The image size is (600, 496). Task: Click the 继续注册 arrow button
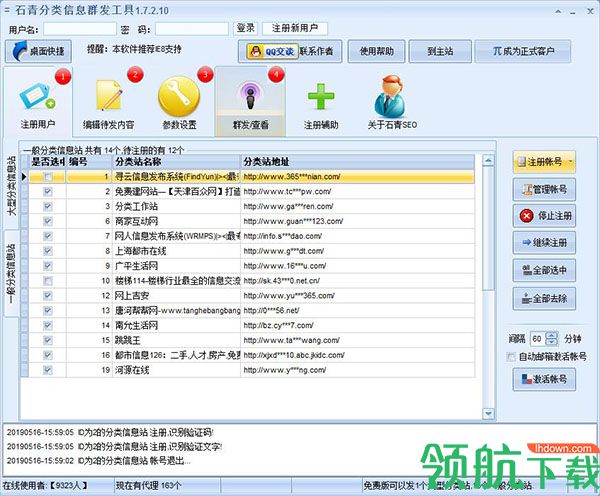[544, 243]
